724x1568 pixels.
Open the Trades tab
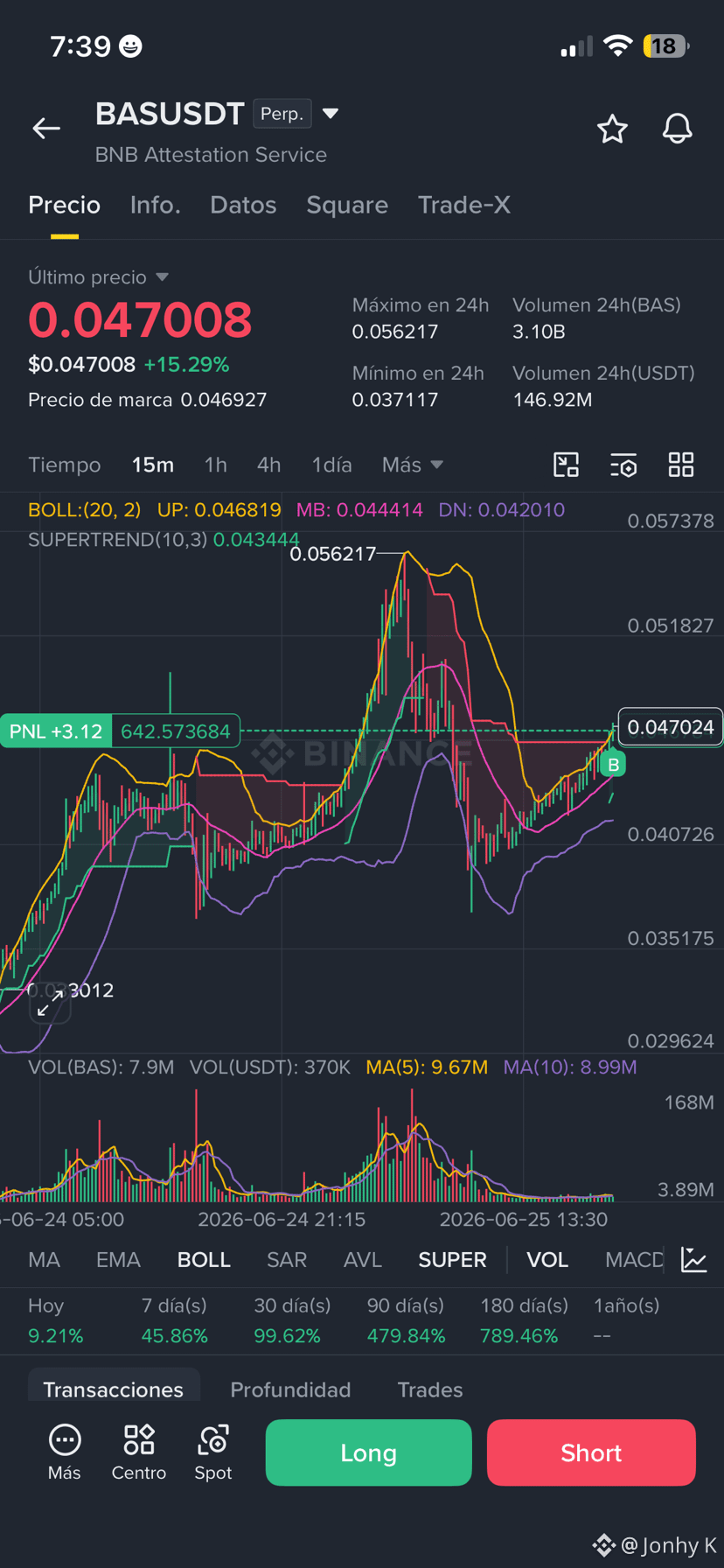click(x=430, y=1389)
